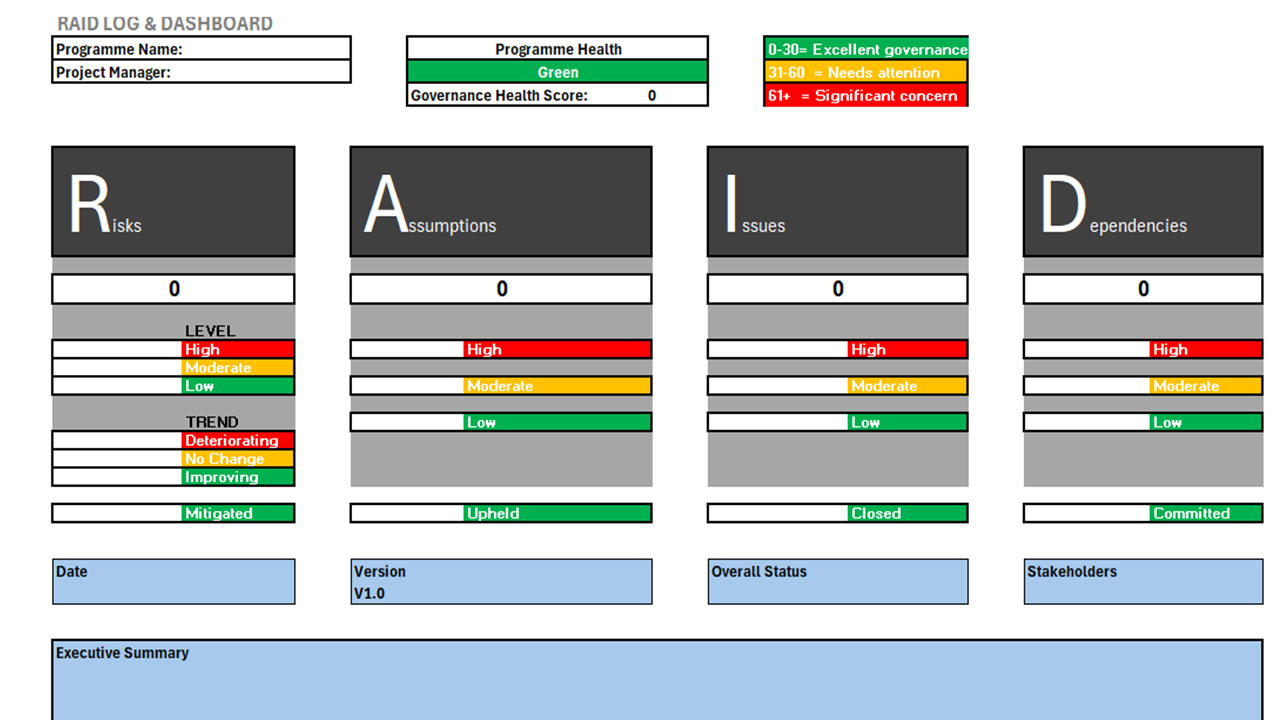The image size is (1280, 720).
Task: Select the Issues total count cell
Action: pyautogui.click(x=838, y=289)
